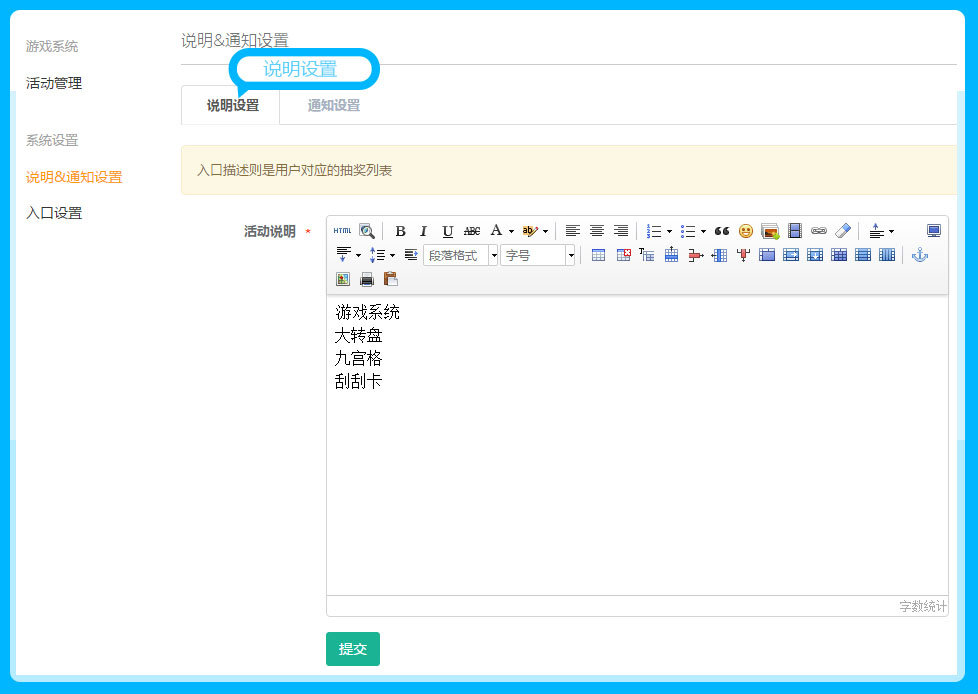Click the HTML source view icon
Image resolution: width=978 pixels, height=694 pixels.
pos(342,231)
